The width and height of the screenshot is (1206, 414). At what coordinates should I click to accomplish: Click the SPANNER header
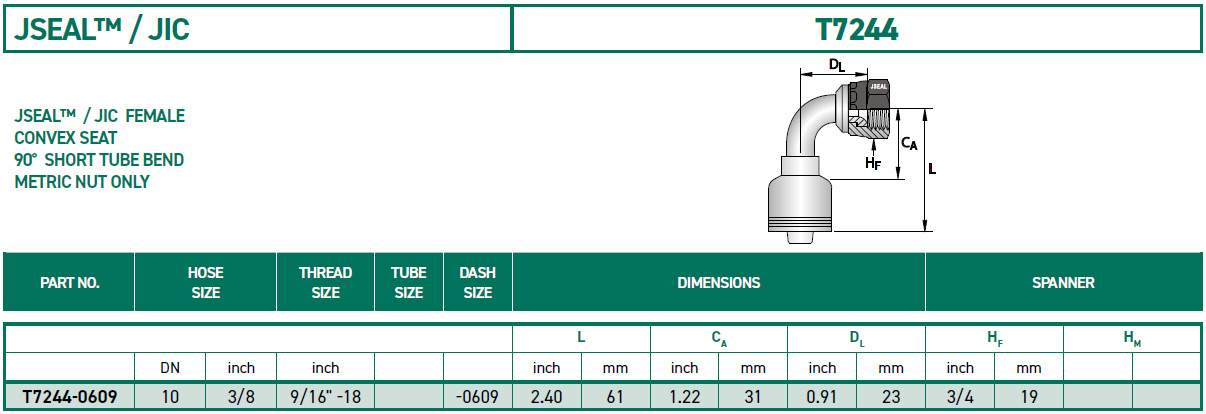coord(1063,283)
